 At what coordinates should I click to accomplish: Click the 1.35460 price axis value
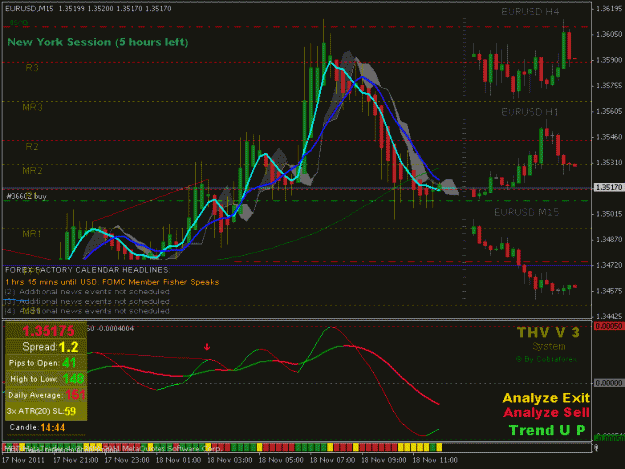609,137
